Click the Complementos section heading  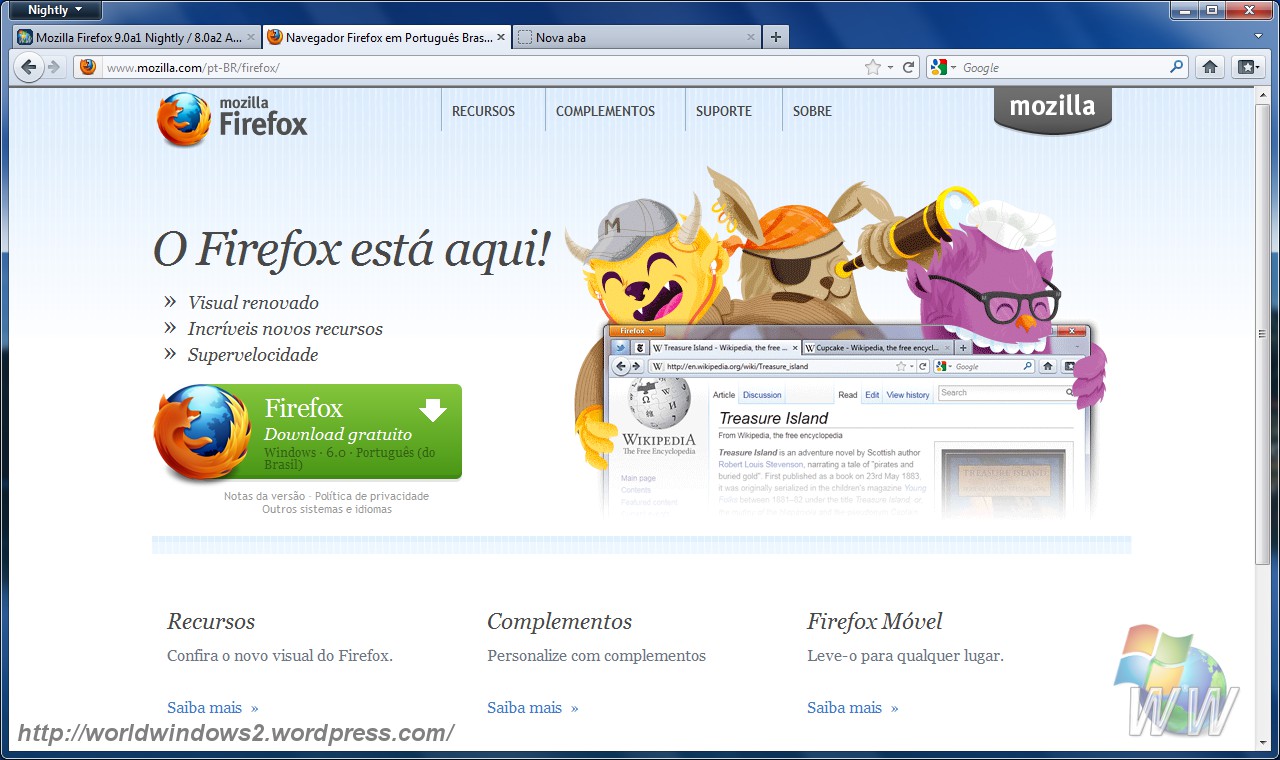559,621
